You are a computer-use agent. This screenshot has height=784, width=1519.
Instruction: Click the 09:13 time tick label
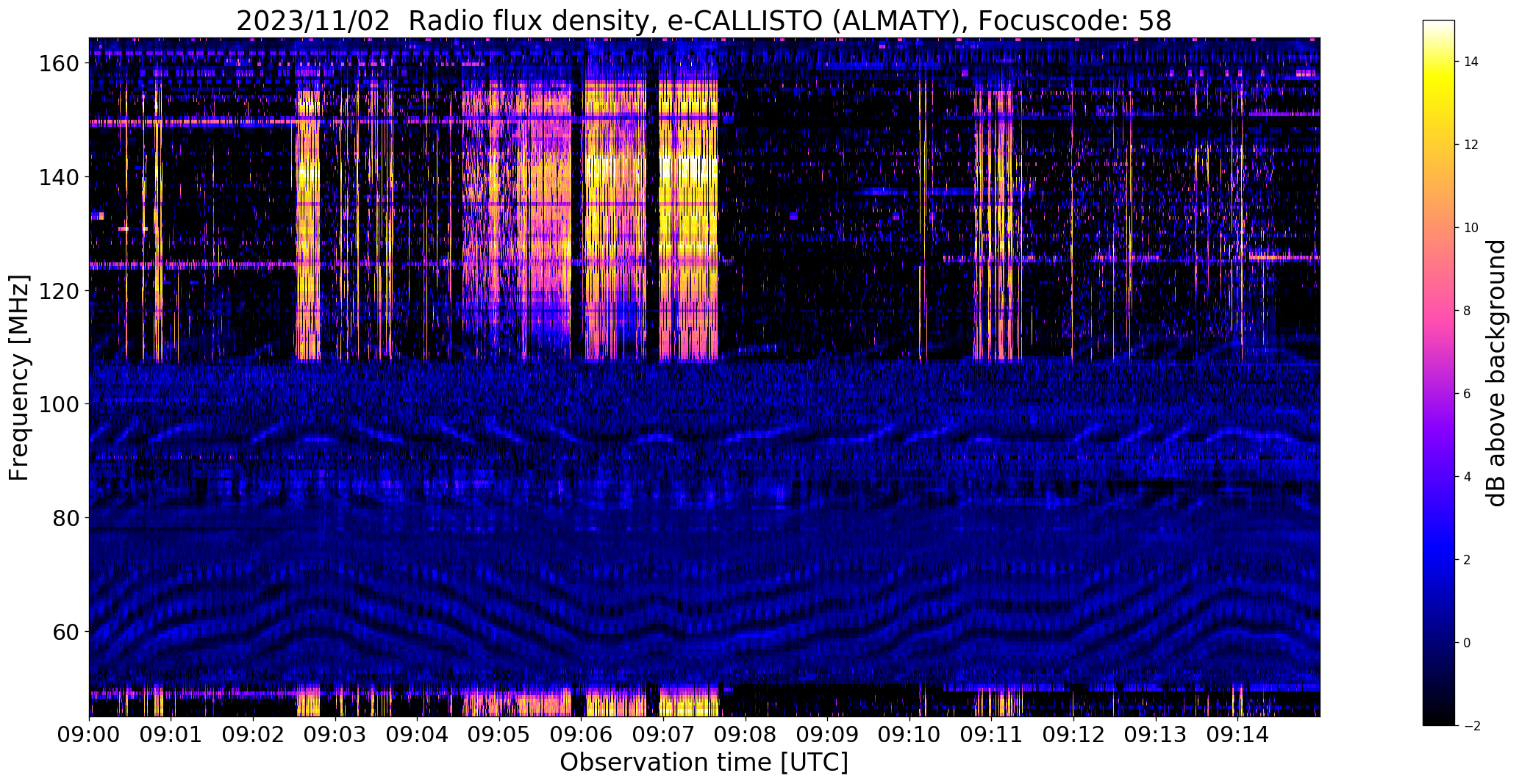tap(1156, 733)
